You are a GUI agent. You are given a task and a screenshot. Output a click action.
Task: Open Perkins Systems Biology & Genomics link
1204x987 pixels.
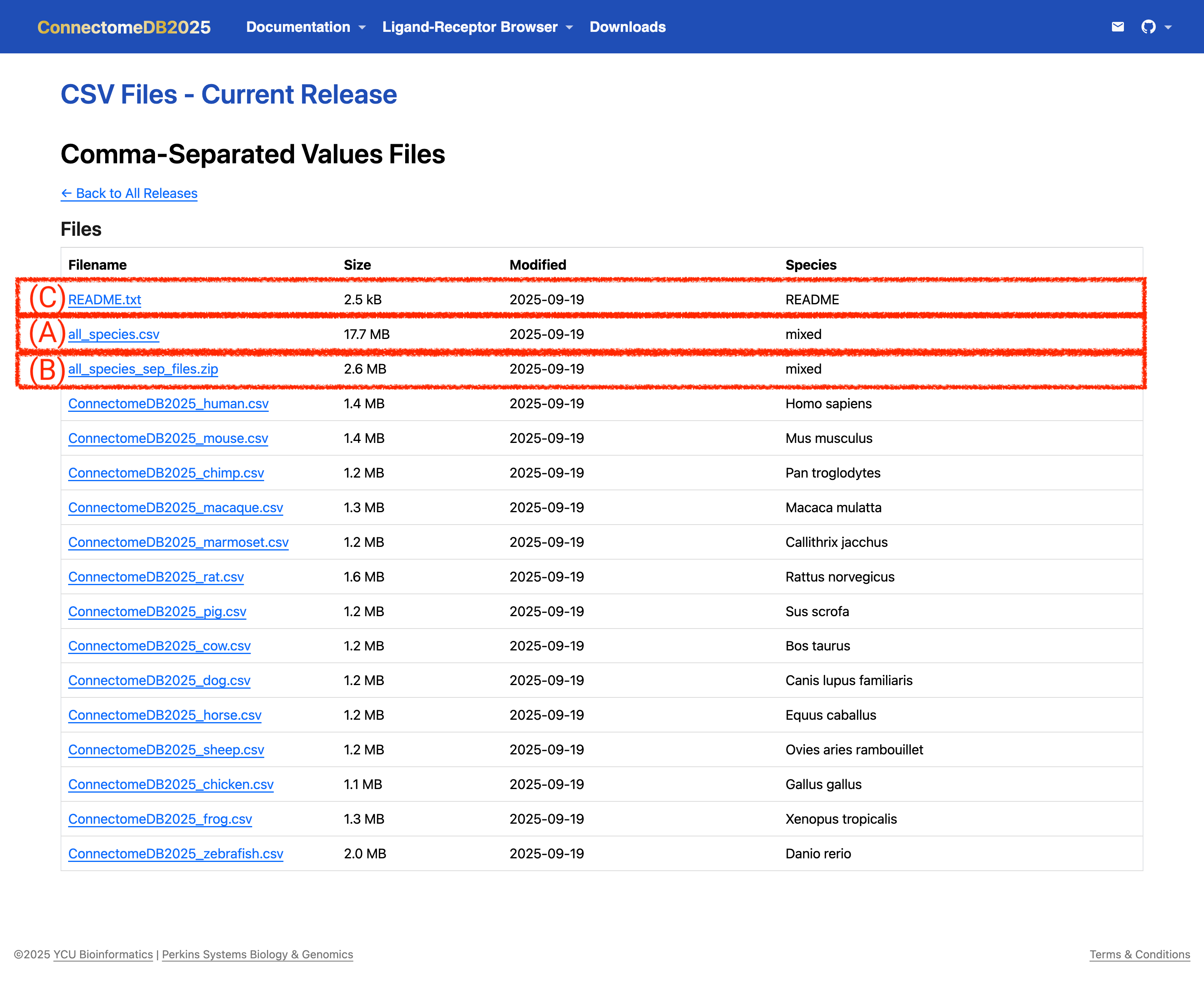coord(258,955)
